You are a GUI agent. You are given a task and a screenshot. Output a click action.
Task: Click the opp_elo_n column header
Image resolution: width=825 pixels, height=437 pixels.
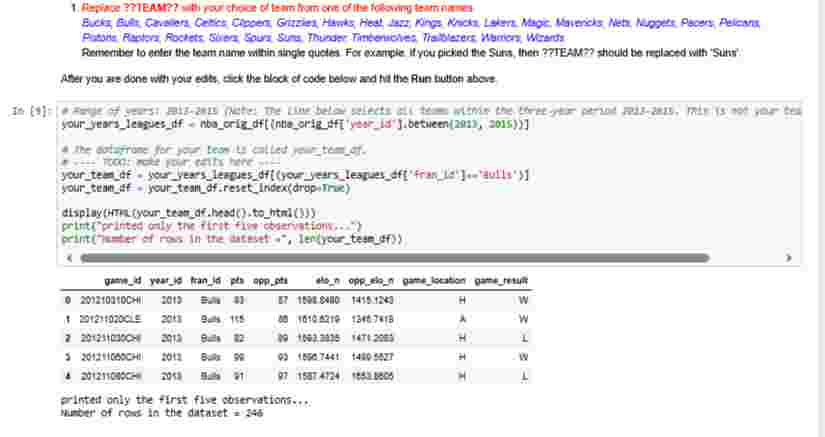click(371, 280)
